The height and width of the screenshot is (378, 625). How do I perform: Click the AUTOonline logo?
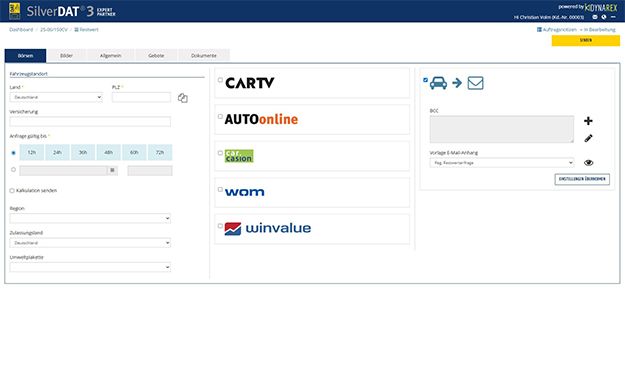click(261, 119)
